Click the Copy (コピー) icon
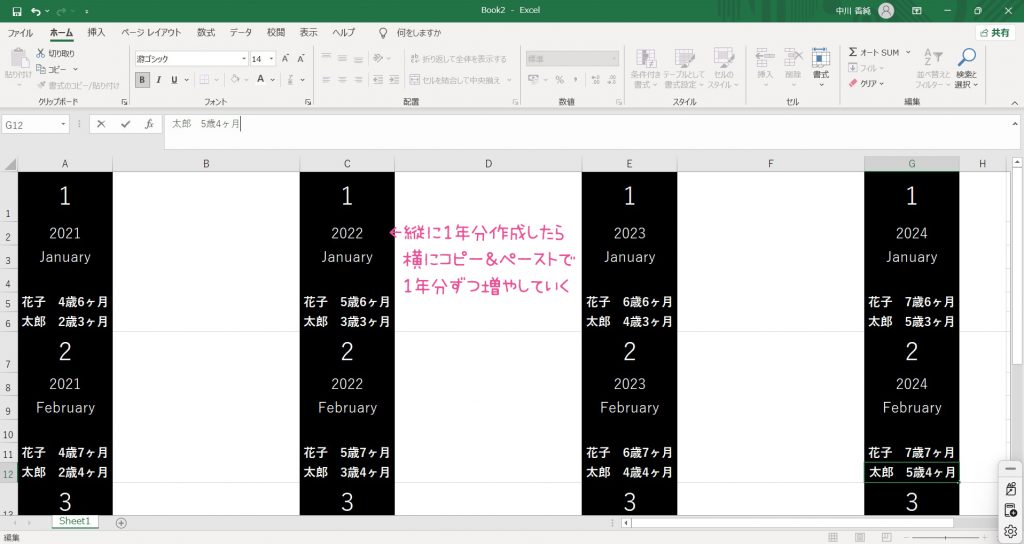This screenshot has width=1024, height=544. click(41, 69)
